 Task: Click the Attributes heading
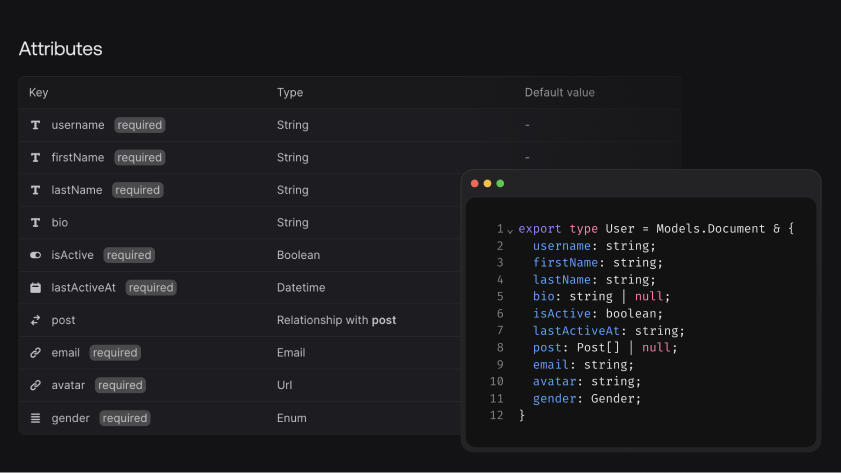click(61, 49)
